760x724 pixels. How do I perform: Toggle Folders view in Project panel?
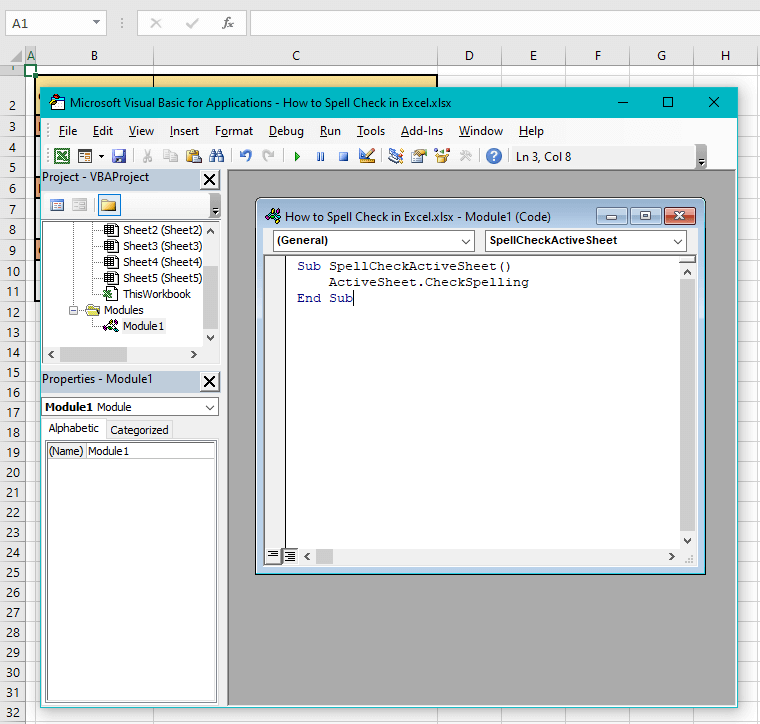point(108,205)
